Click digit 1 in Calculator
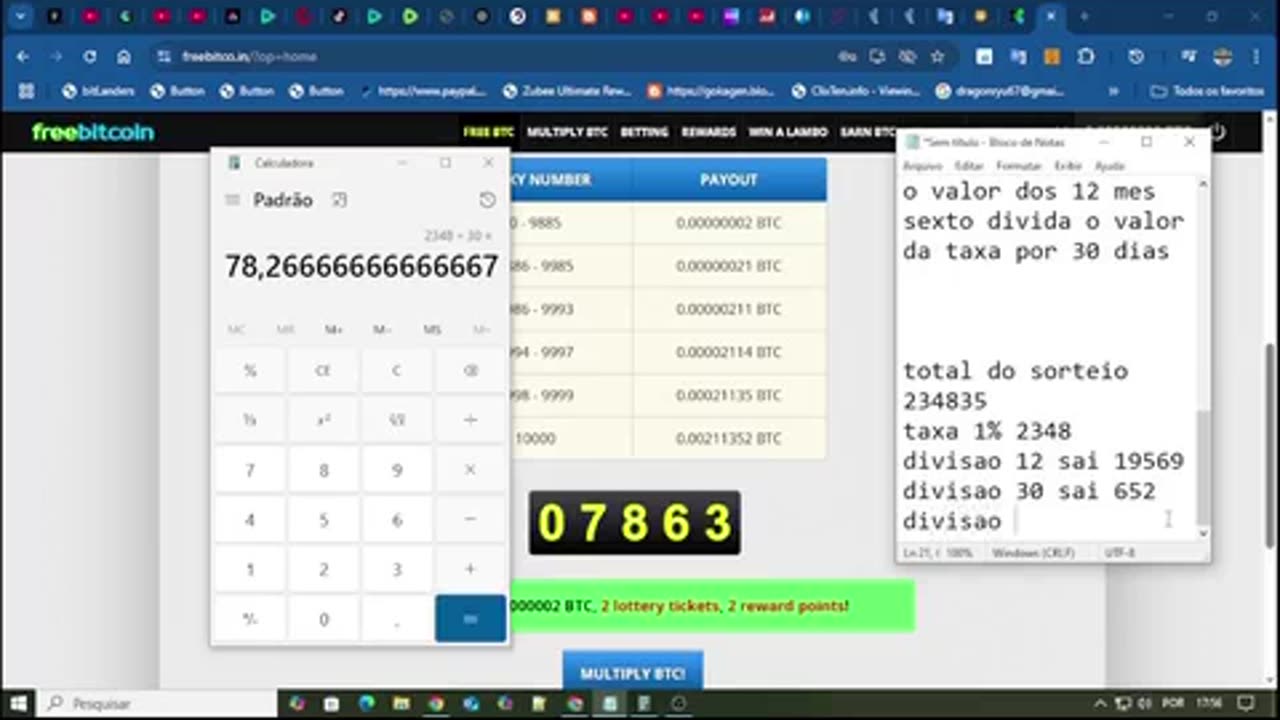 point(250,570)
